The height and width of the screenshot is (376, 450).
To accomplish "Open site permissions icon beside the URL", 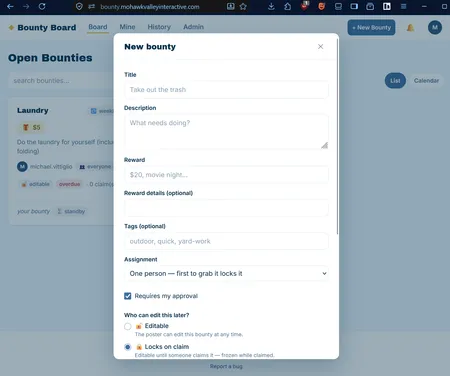I will 92,7.
